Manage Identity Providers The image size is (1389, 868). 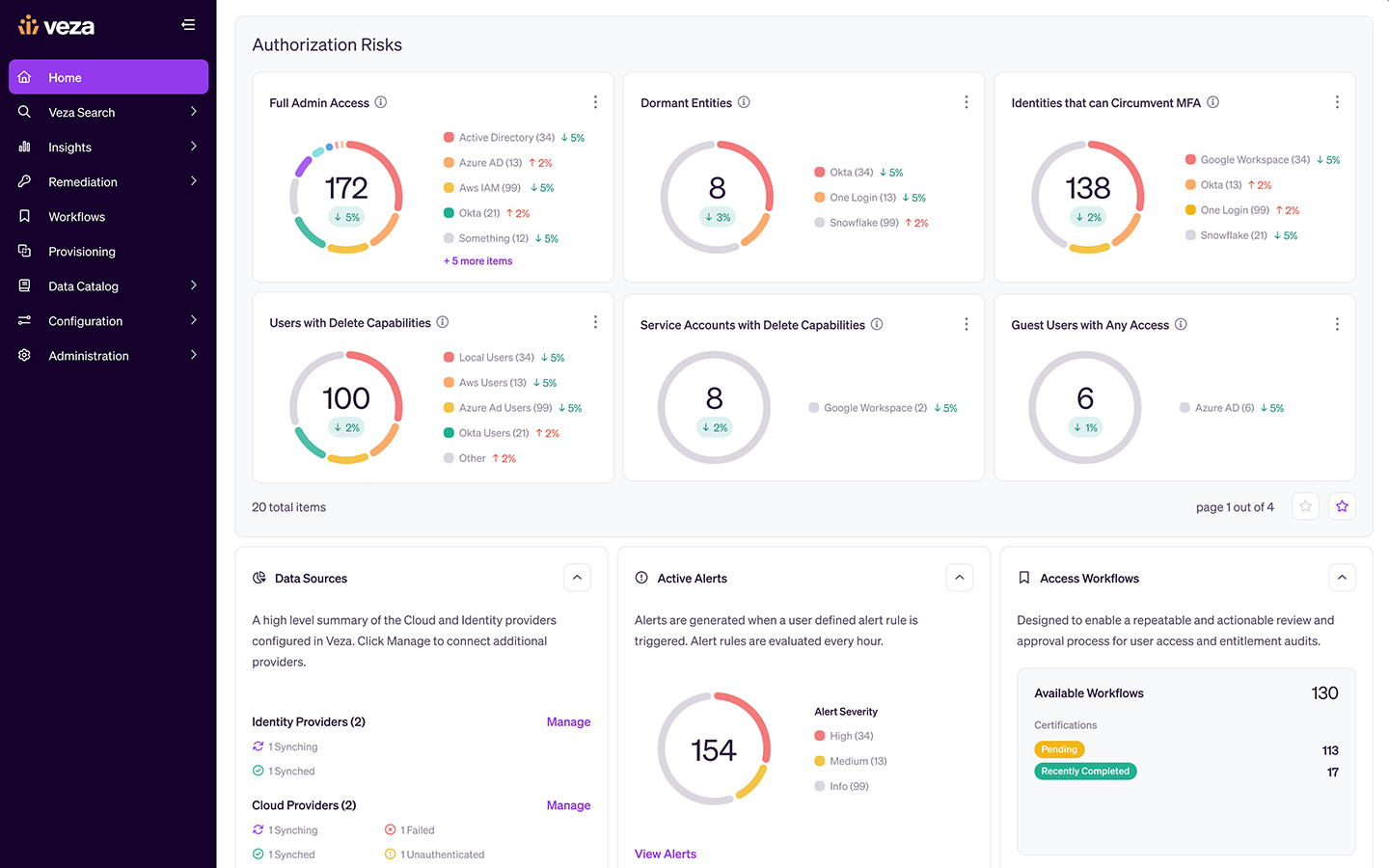tap(568, 721)
